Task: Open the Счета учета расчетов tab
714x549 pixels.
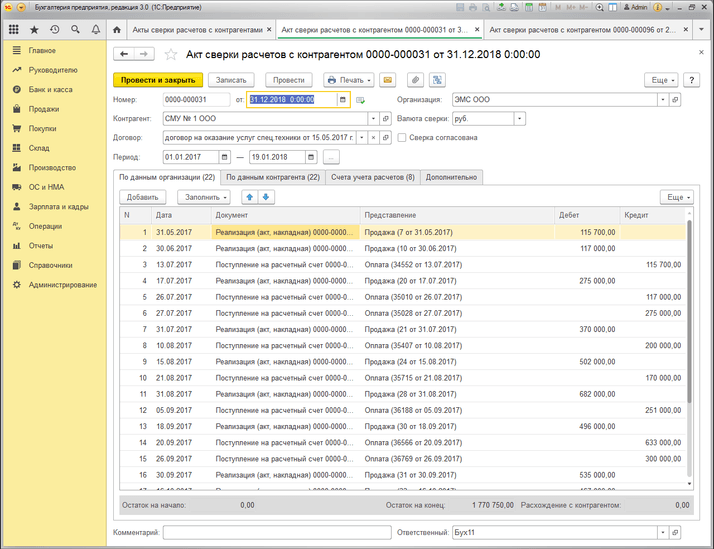Action: click(x=372, y=177)
